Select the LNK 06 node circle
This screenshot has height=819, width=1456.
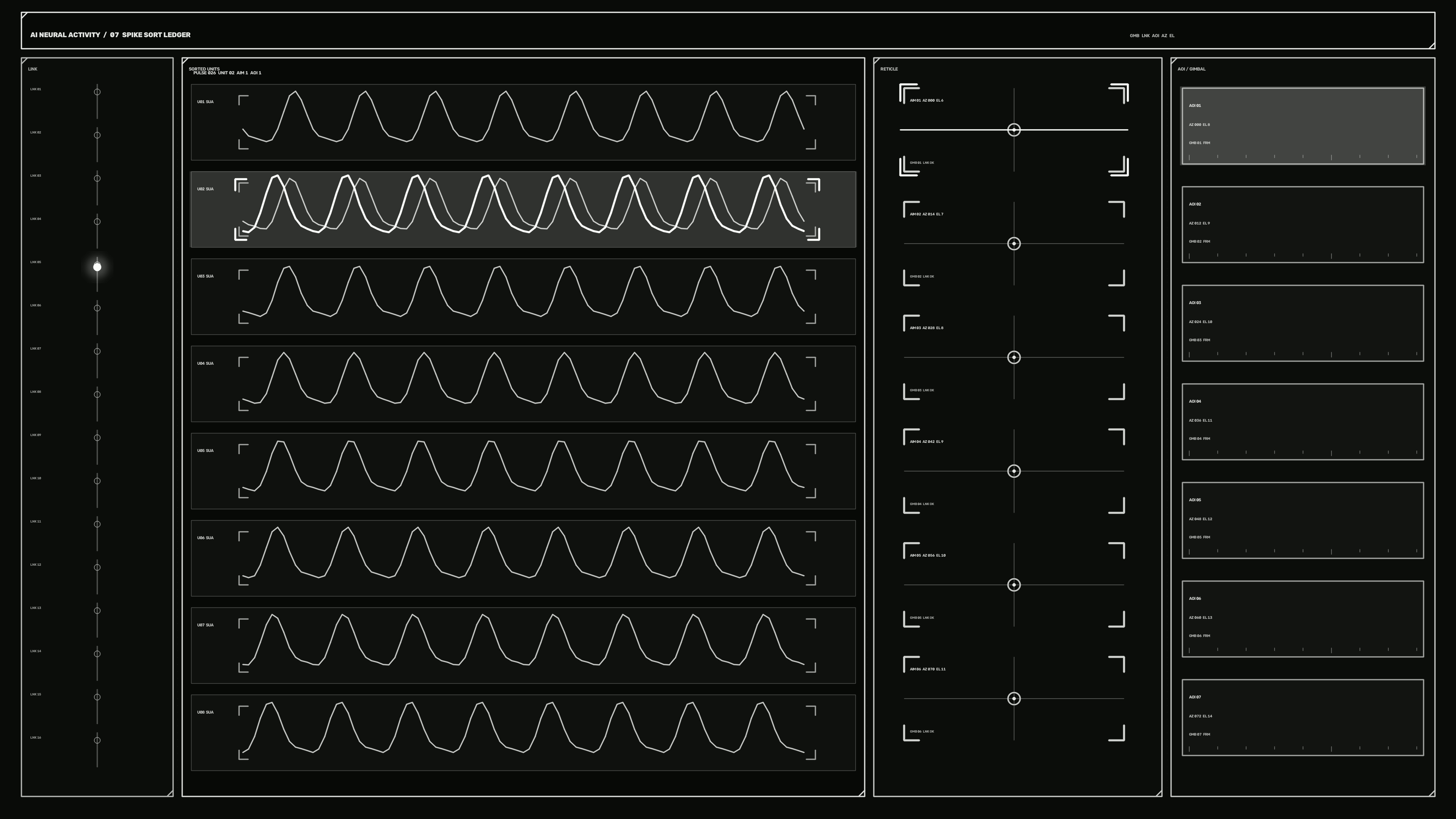pos(97,308)
